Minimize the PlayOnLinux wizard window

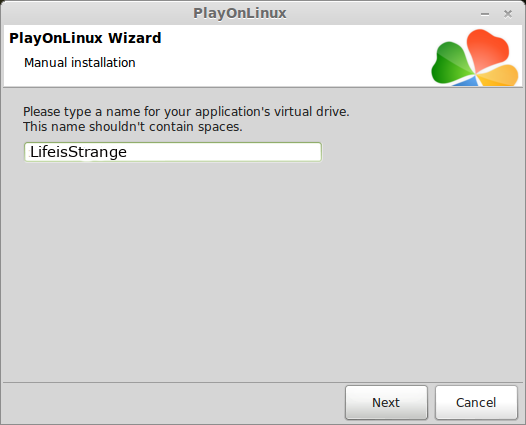click(485, 14)
